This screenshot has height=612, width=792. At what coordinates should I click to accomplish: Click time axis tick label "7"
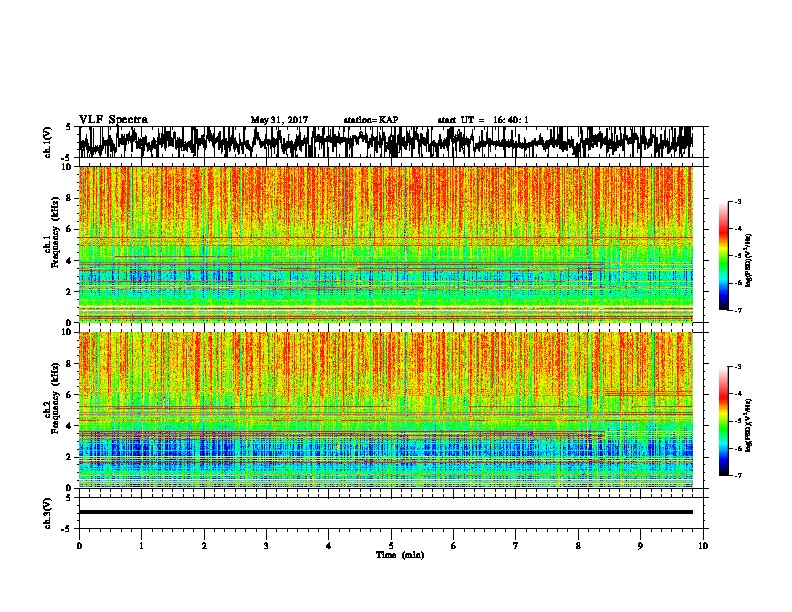[516, 546]
